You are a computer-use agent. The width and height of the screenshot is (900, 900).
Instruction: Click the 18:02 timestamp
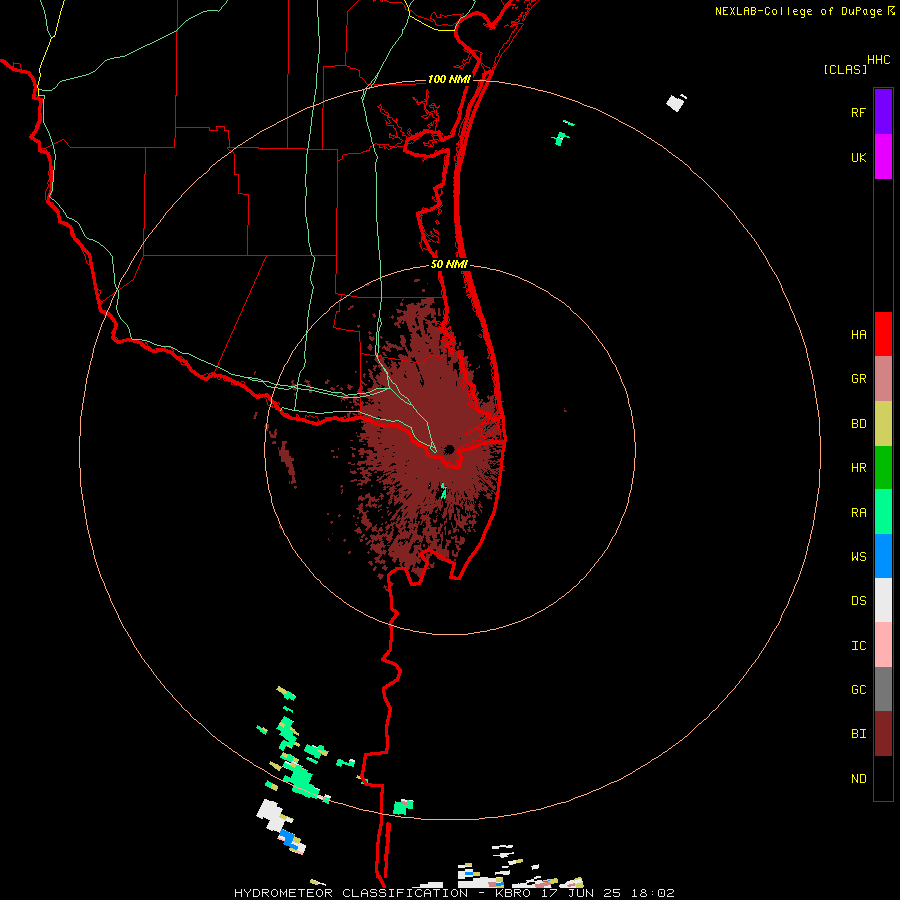(653, 893)
